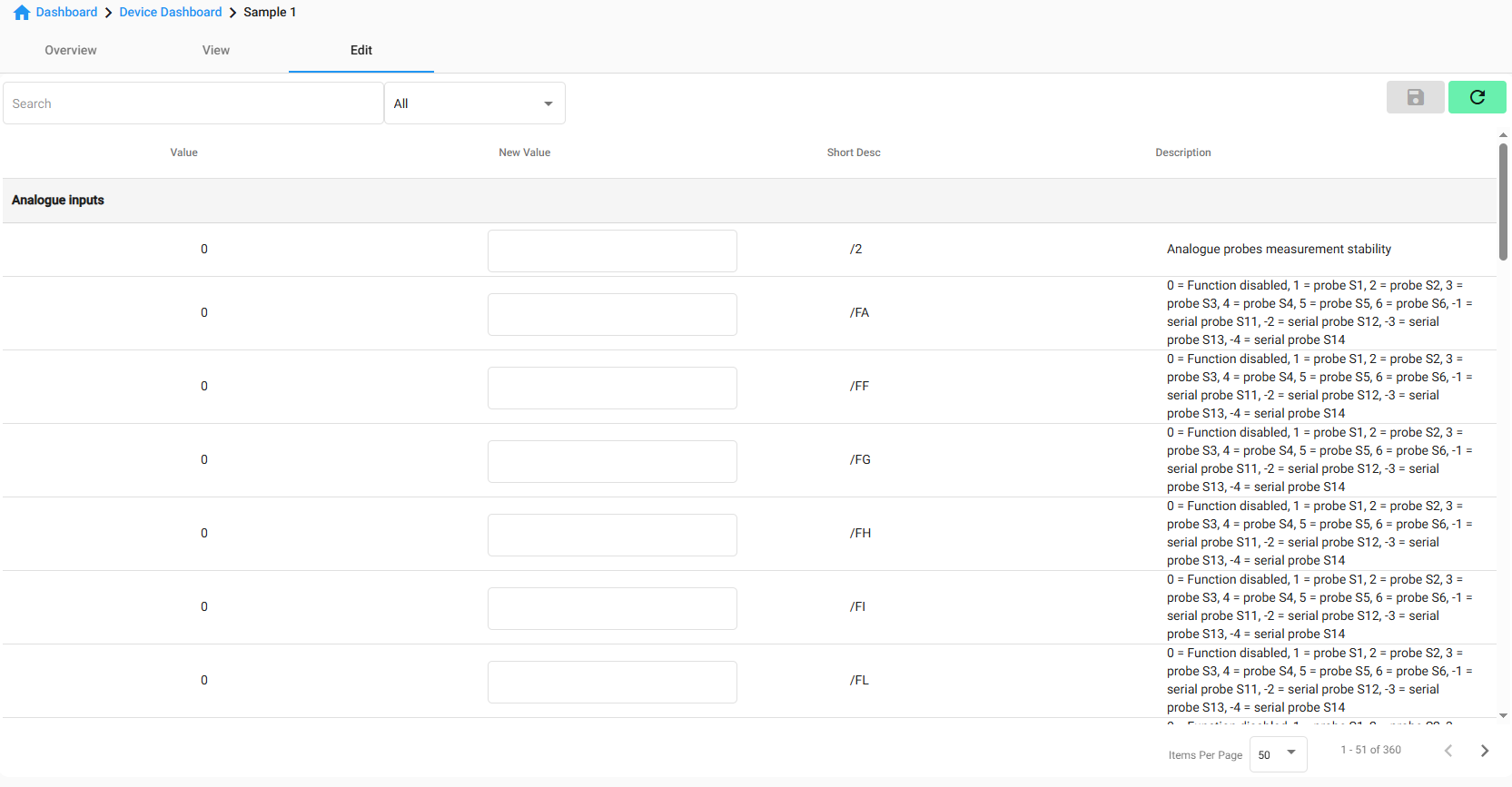Open the All filter dropdown

click(474, 103)
